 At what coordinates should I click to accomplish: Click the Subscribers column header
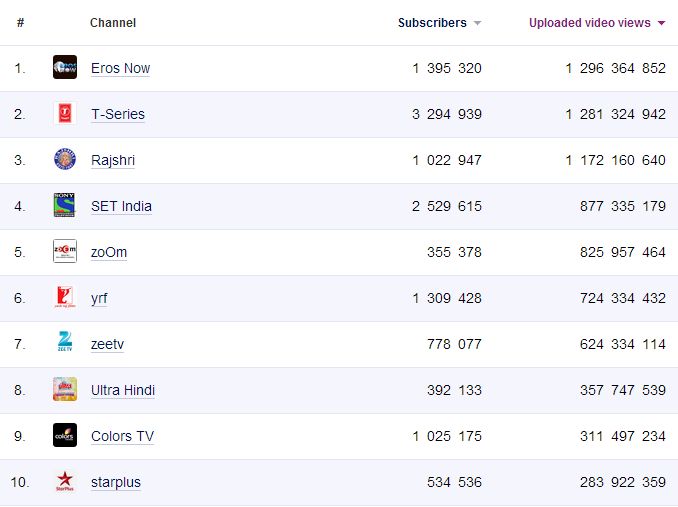(432, 23)
